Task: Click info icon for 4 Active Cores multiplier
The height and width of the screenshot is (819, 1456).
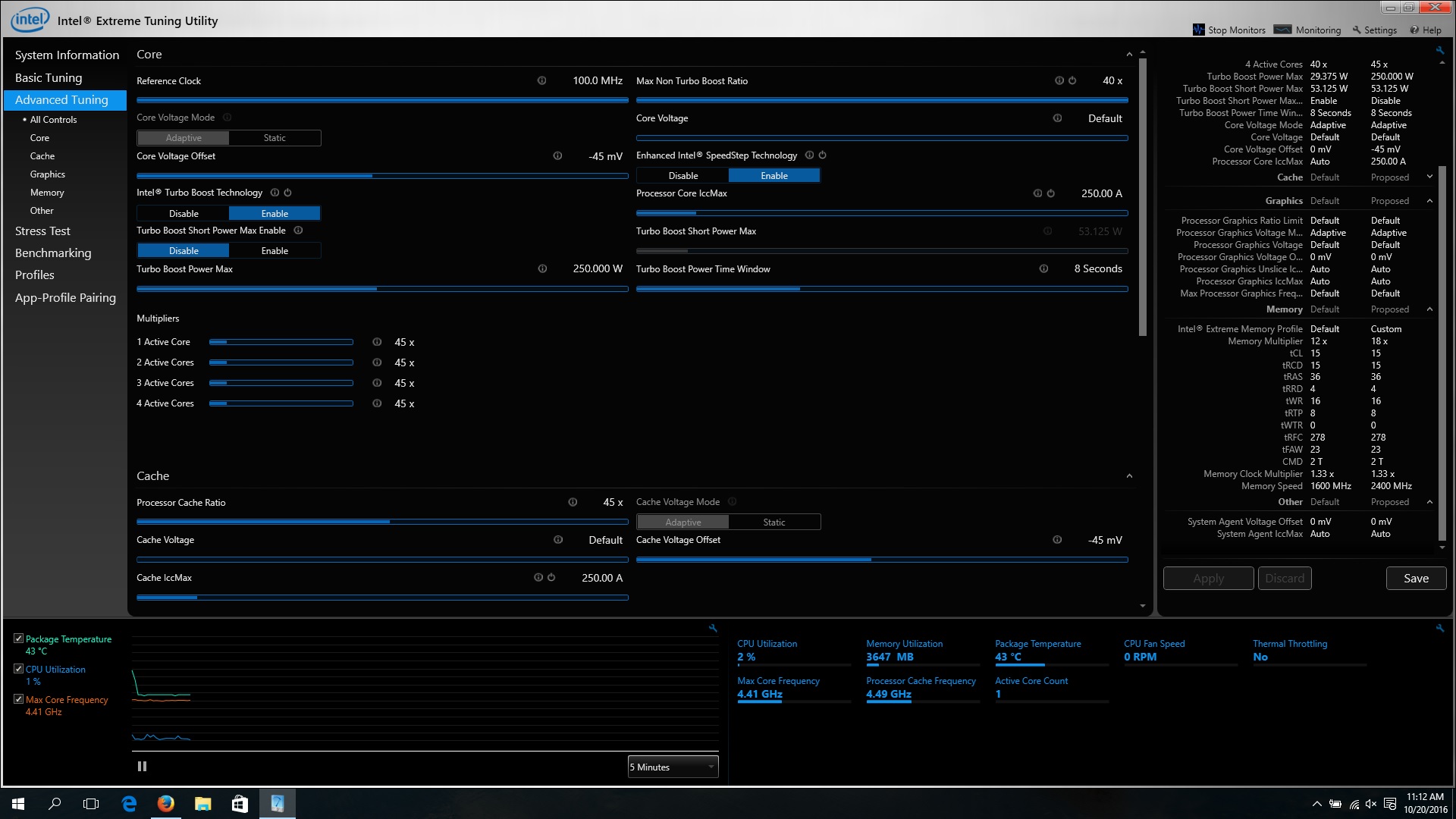Action: coord(377,403)
